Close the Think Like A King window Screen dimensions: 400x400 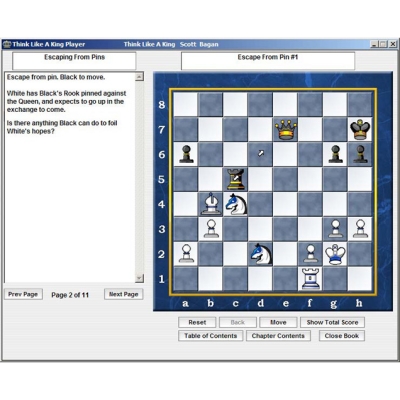[393, 44]
